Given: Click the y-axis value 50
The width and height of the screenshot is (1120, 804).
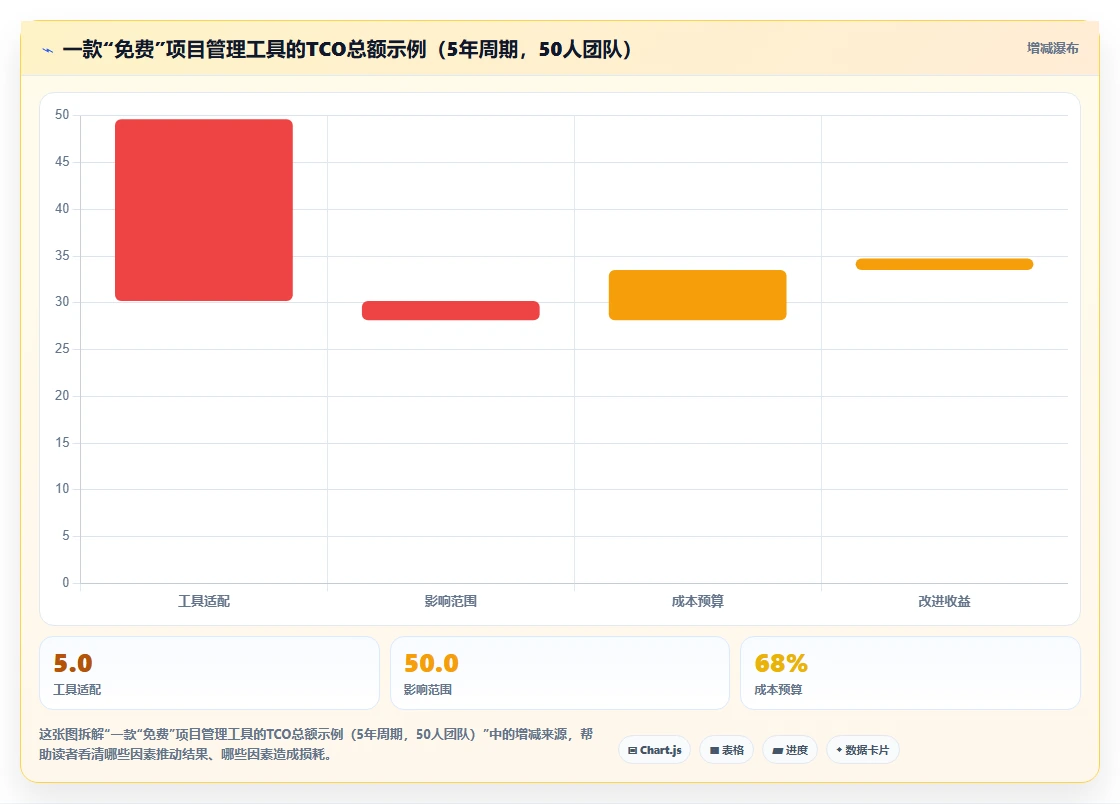Looking at the screenshot, I should pyautogui.click(x=62, y=115).
